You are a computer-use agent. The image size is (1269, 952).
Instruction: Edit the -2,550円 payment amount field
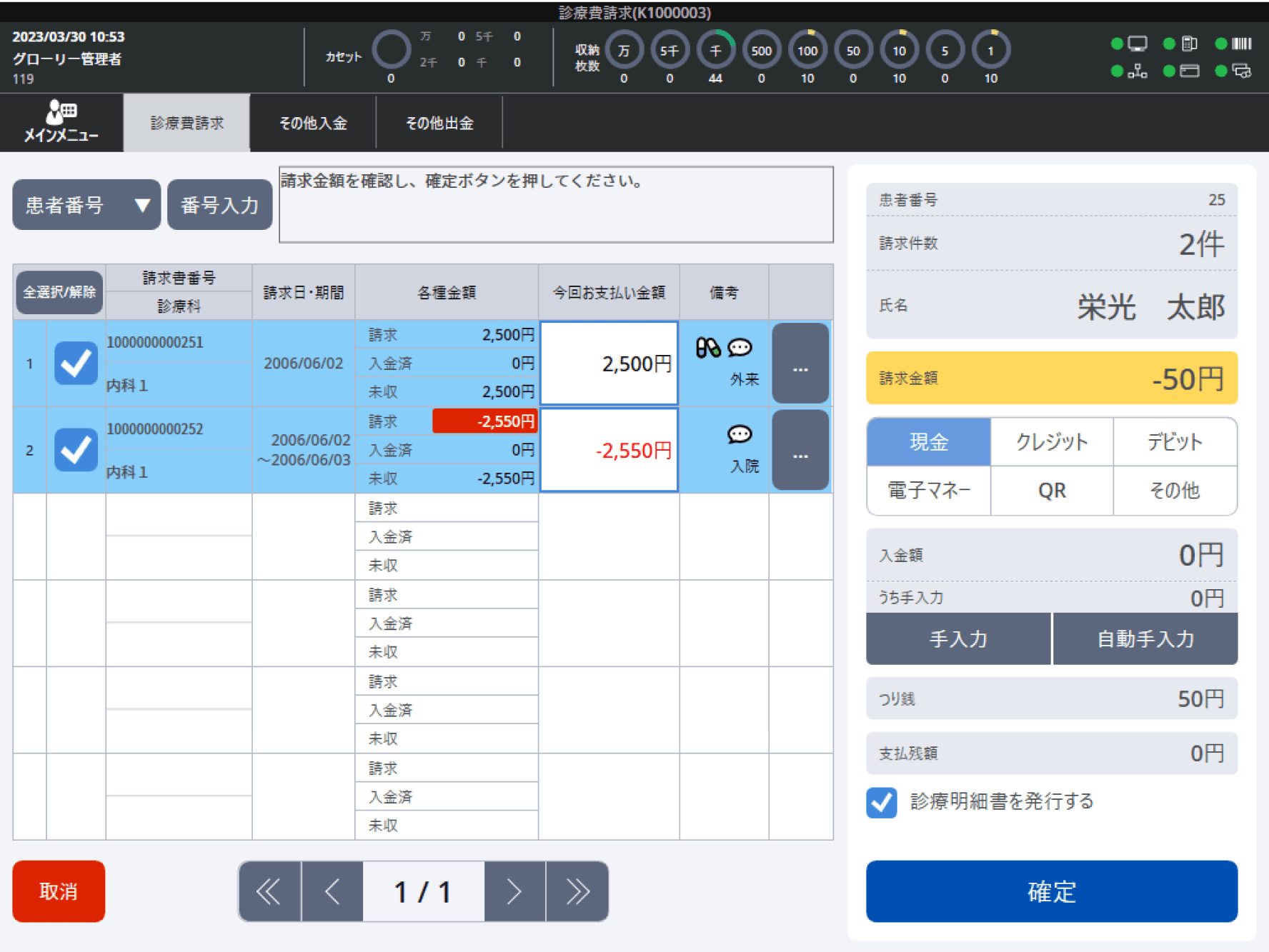pyautogui.click(x=609, y=450)
